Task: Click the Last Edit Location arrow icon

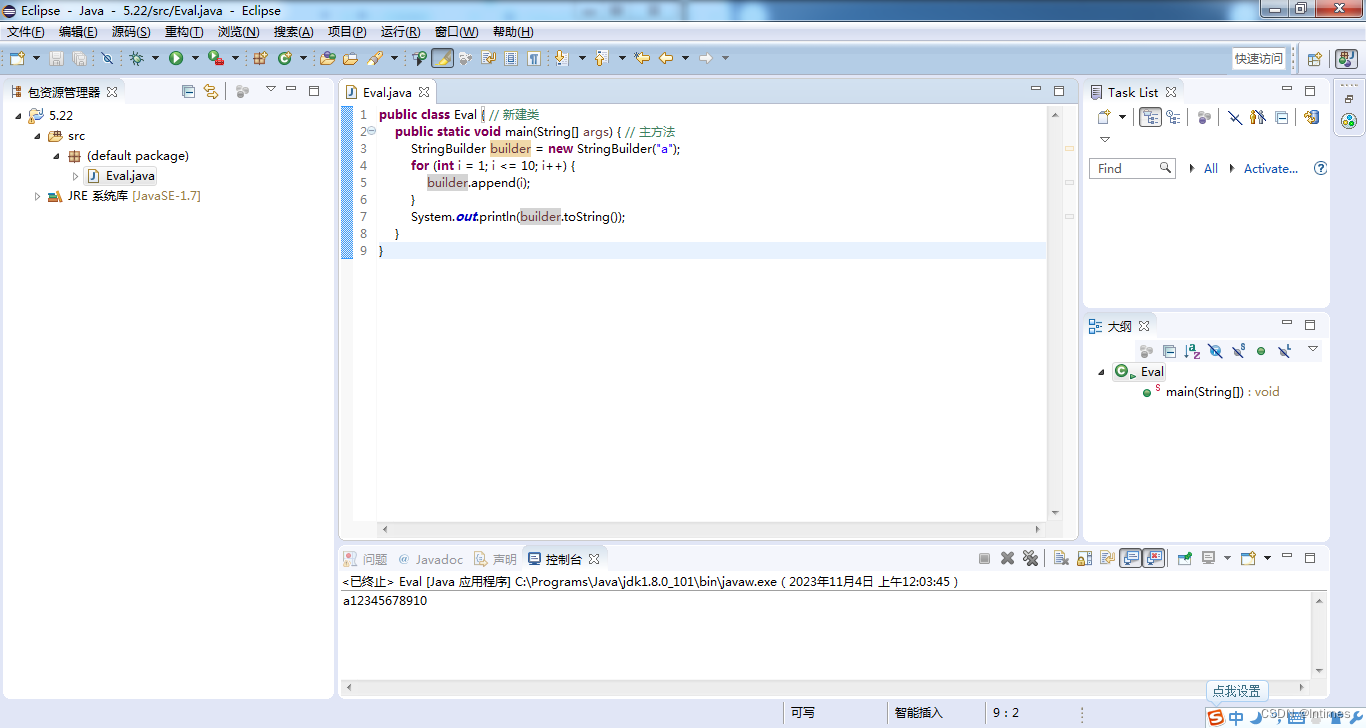Action: pos(642,58)
